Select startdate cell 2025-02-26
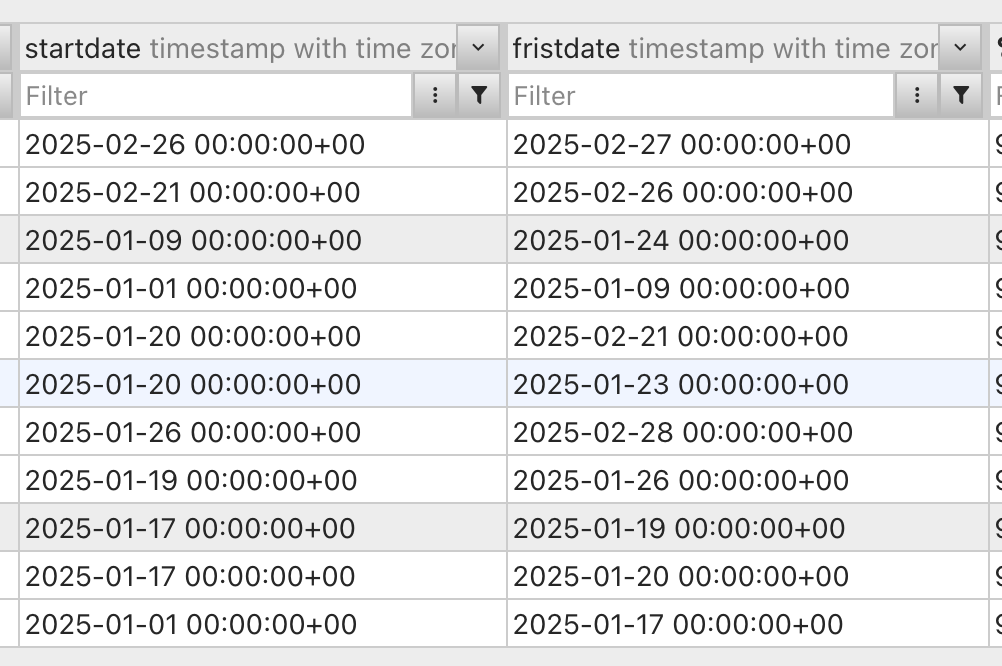1002x666 pixels. [263, 144]
